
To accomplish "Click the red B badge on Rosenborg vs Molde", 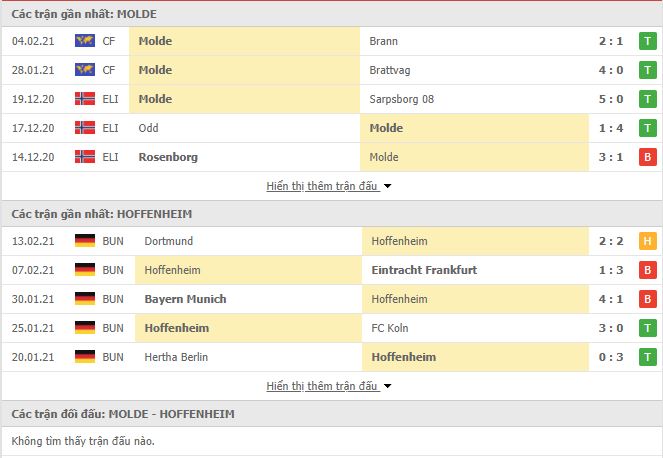I will 647,157.
